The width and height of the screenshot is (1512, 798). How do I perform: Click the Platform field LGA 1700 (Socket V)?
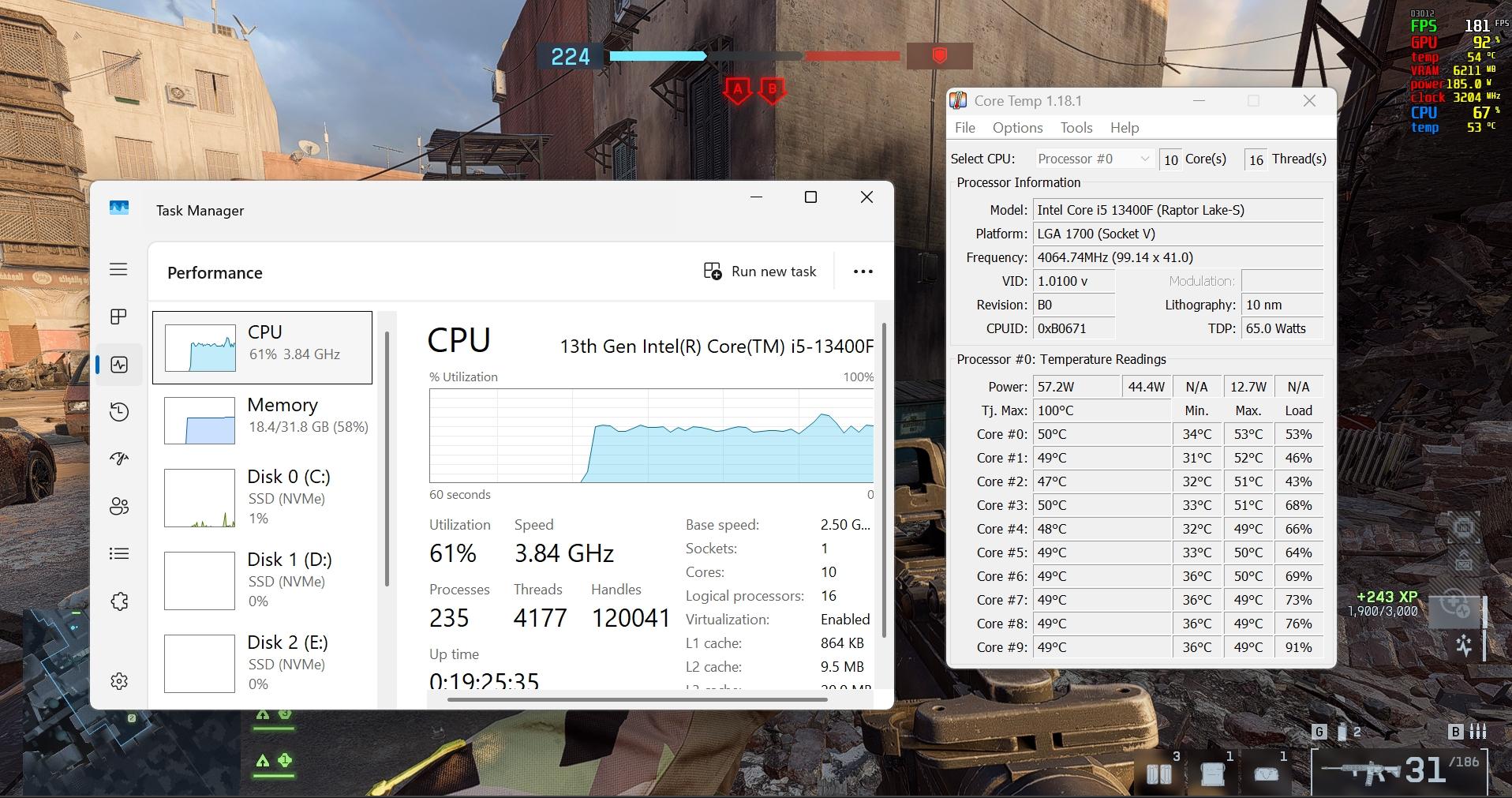pyautogui.click(x=1178, y=234)
